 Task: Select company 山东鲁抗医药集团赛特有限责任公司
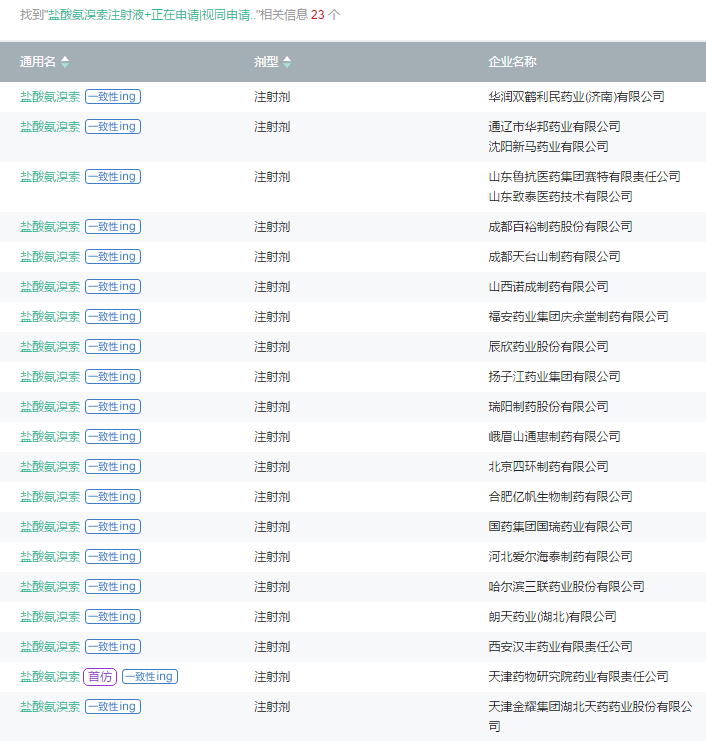585,177
